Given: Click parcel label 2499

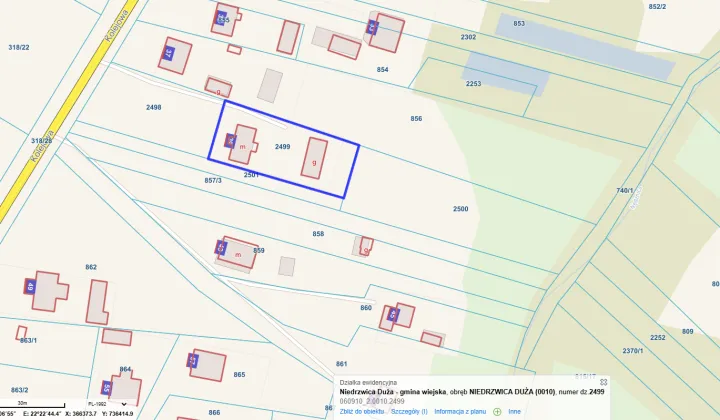Looking at the screenshot, I should tap(282, 146).
